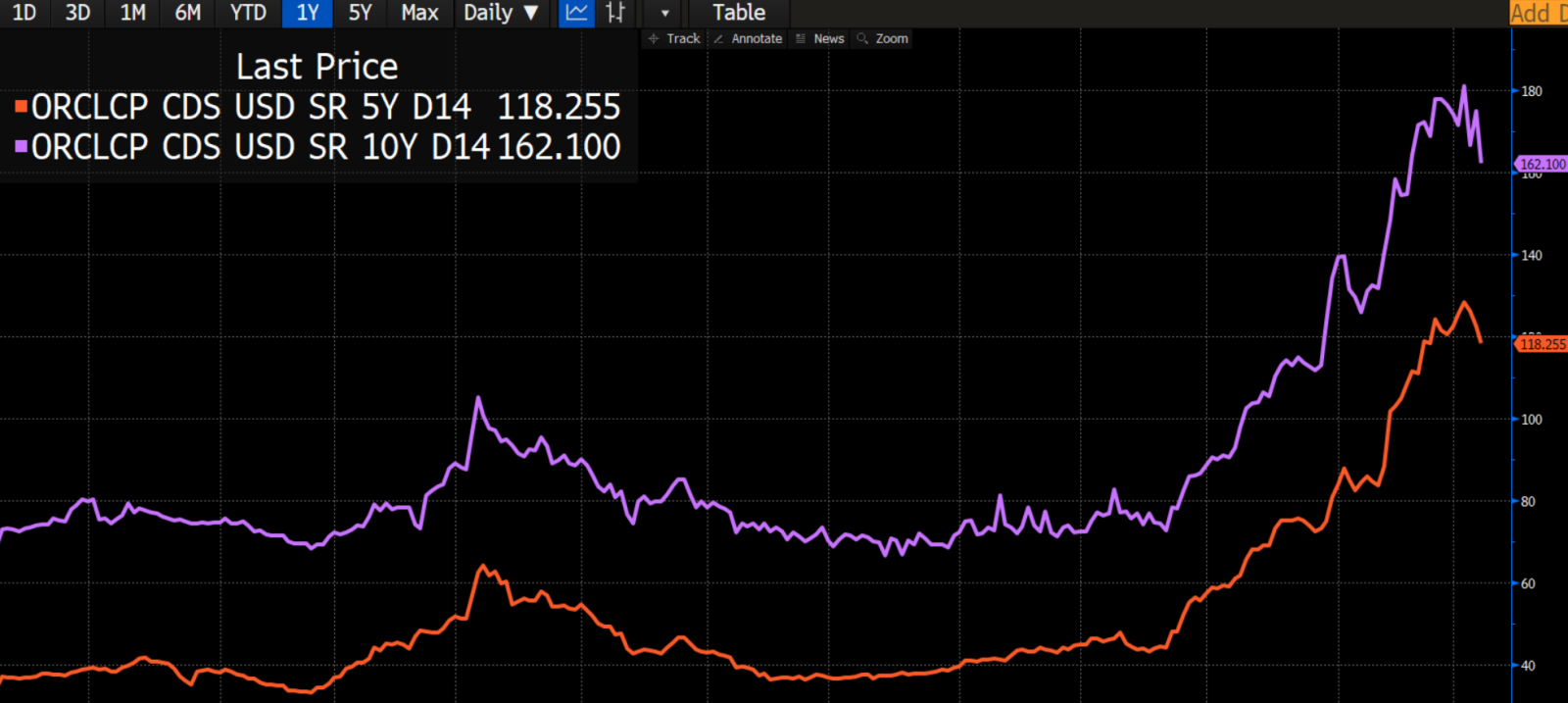Show News on the chart
The image size is (1568, 703).
(820, 38)
